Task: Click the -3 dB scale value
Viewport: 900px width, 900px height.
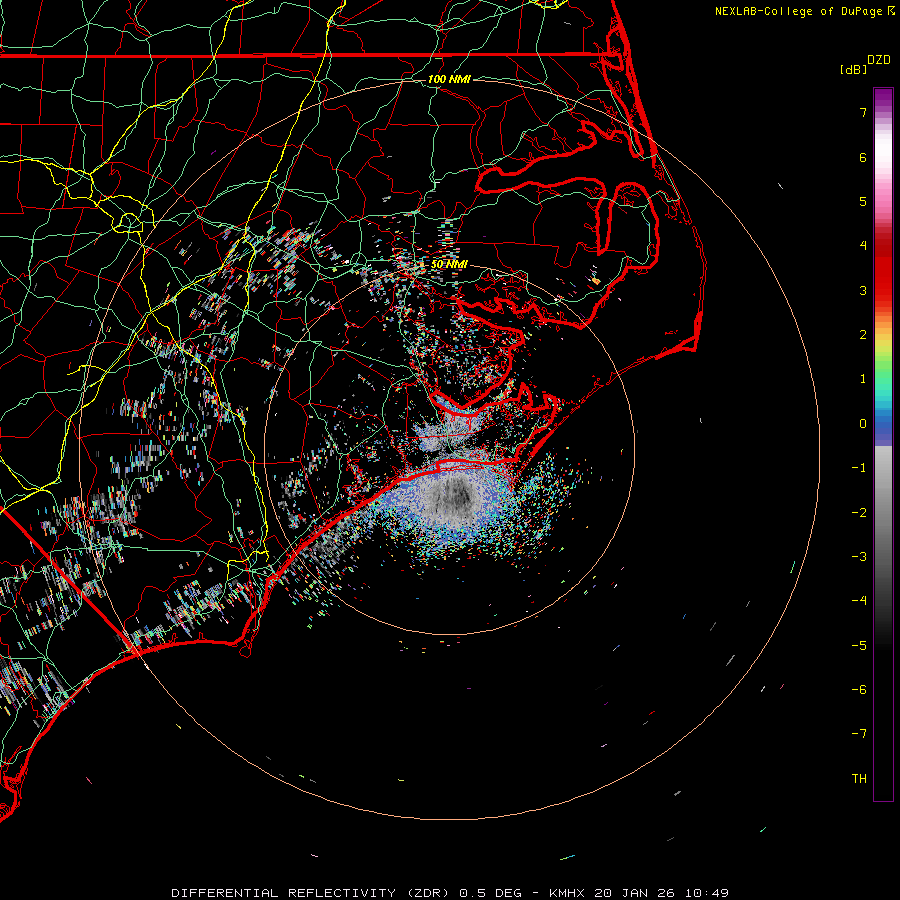Action: point(859,557)
